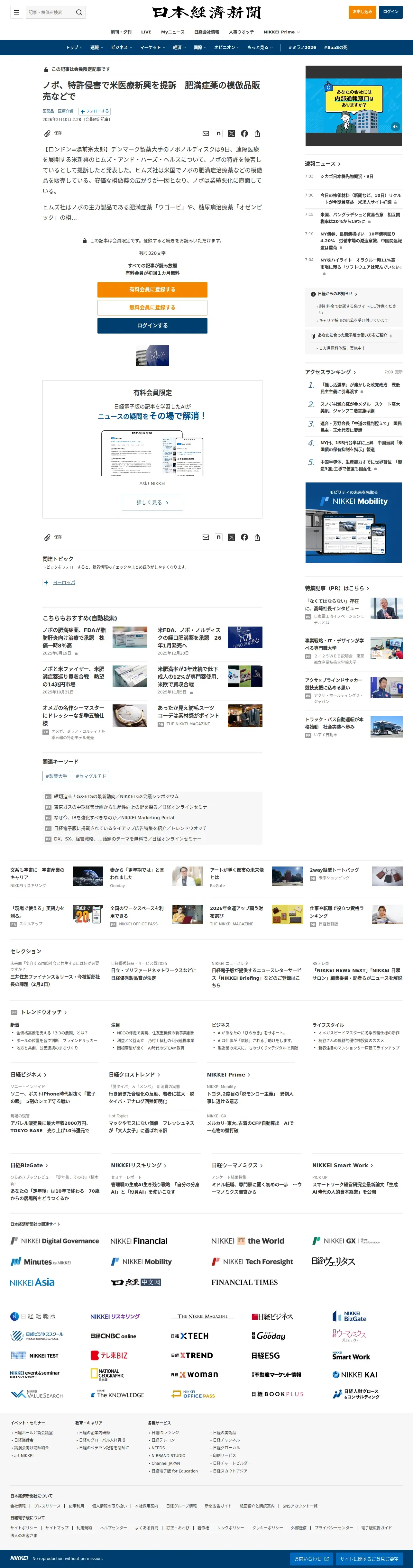Open the 朝刊・夕刊 menu item
This screenshot has height=1568, width=413.
[x=121, y=32]
